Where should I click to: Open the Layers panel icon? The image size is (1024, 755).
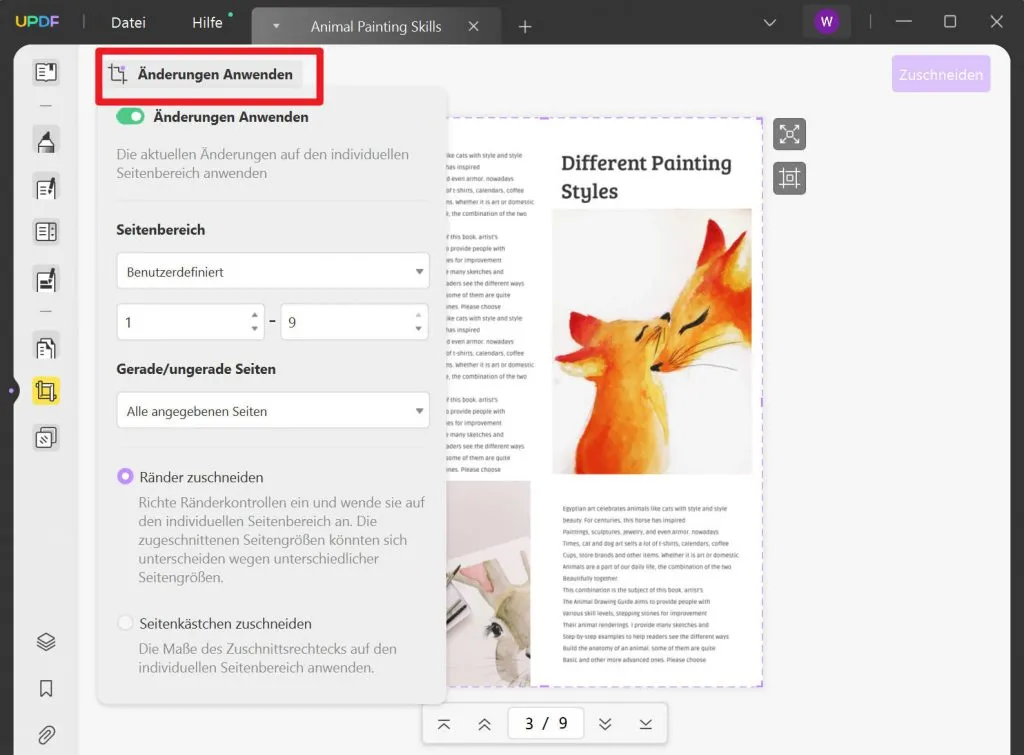tap(46, 642)
